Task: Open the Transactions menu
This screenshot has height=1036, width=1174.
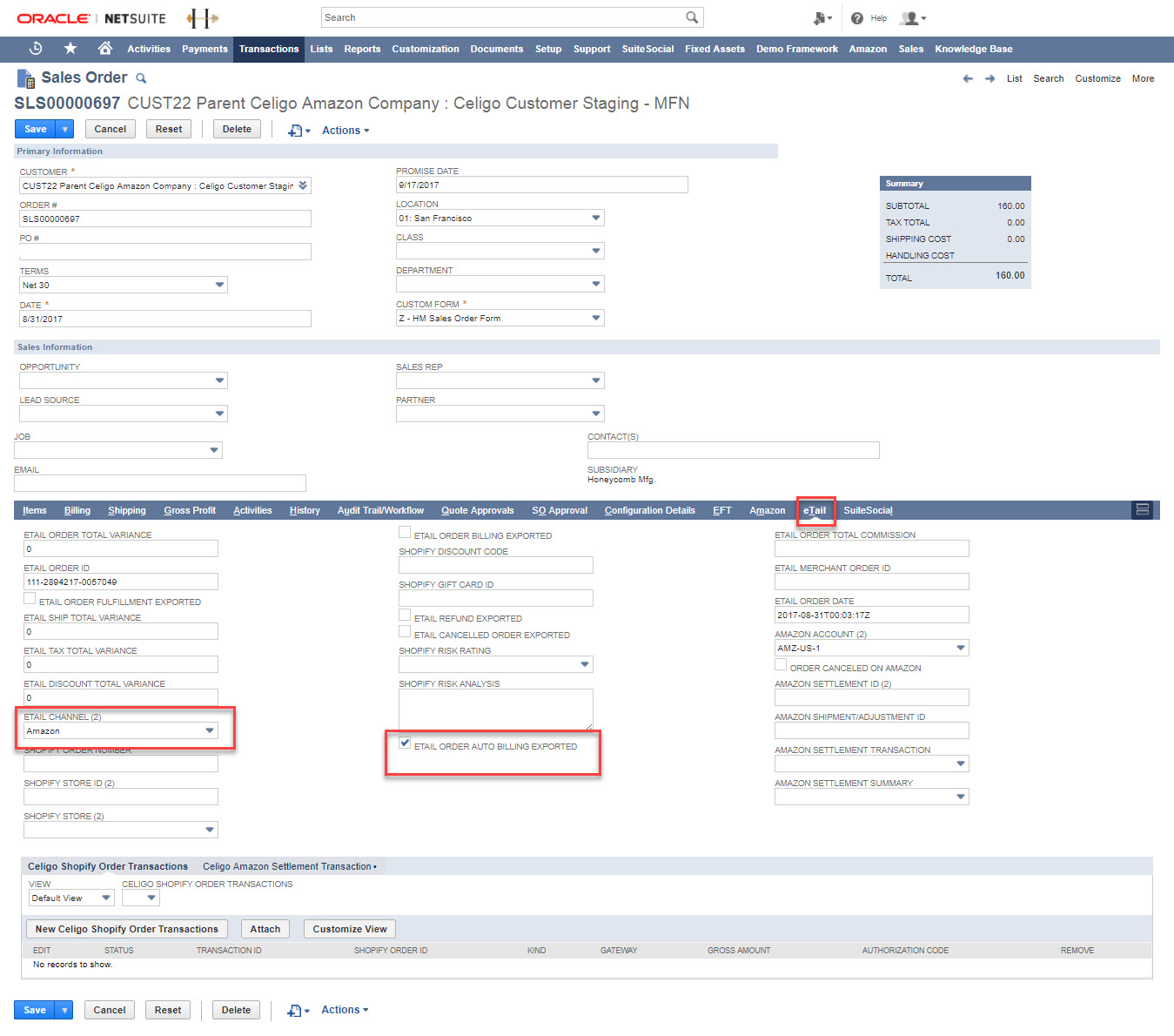Action: tap(269, 49)
